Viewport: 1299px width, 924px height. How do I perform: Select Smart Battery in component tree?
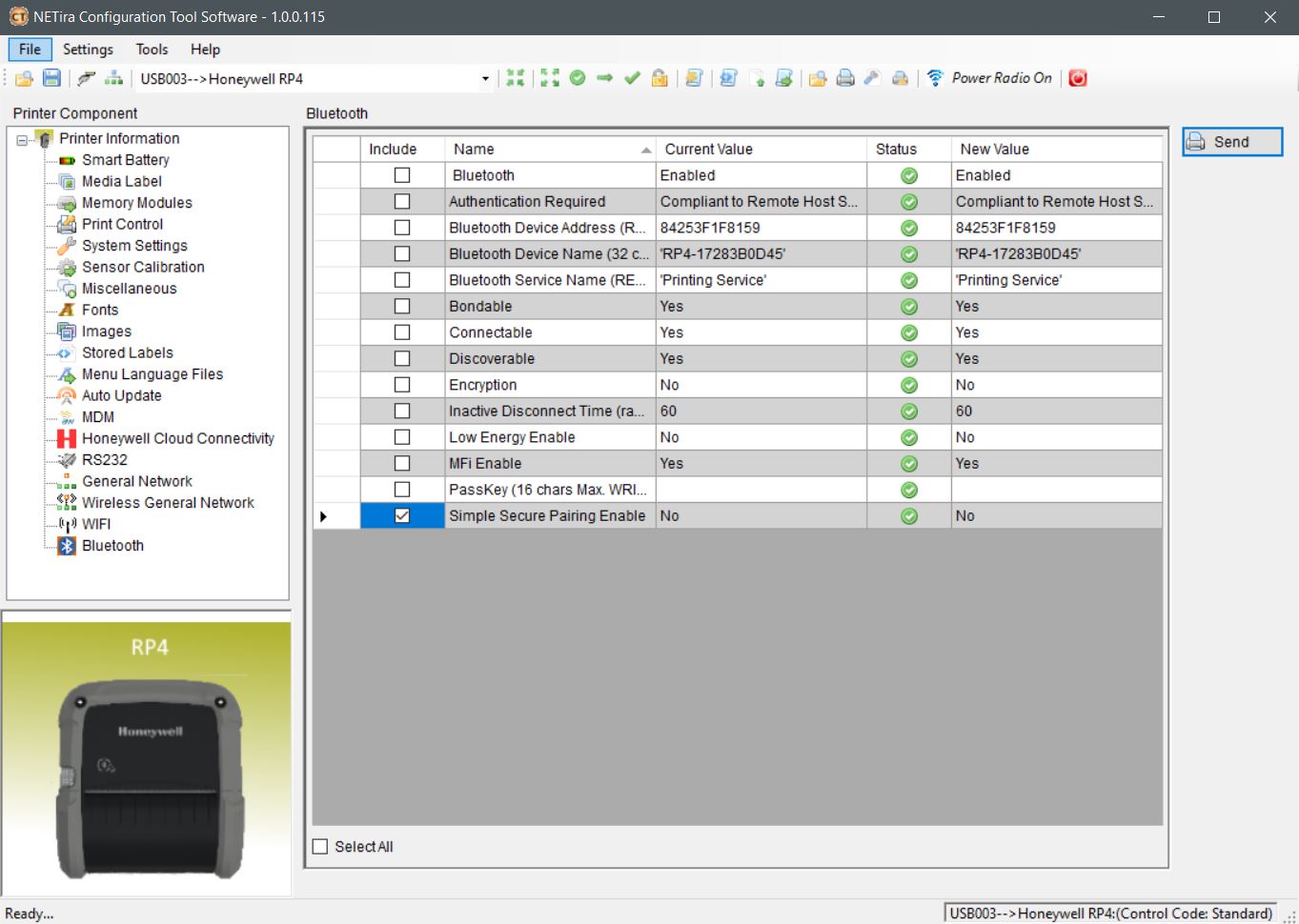click(x=126, y=160)
